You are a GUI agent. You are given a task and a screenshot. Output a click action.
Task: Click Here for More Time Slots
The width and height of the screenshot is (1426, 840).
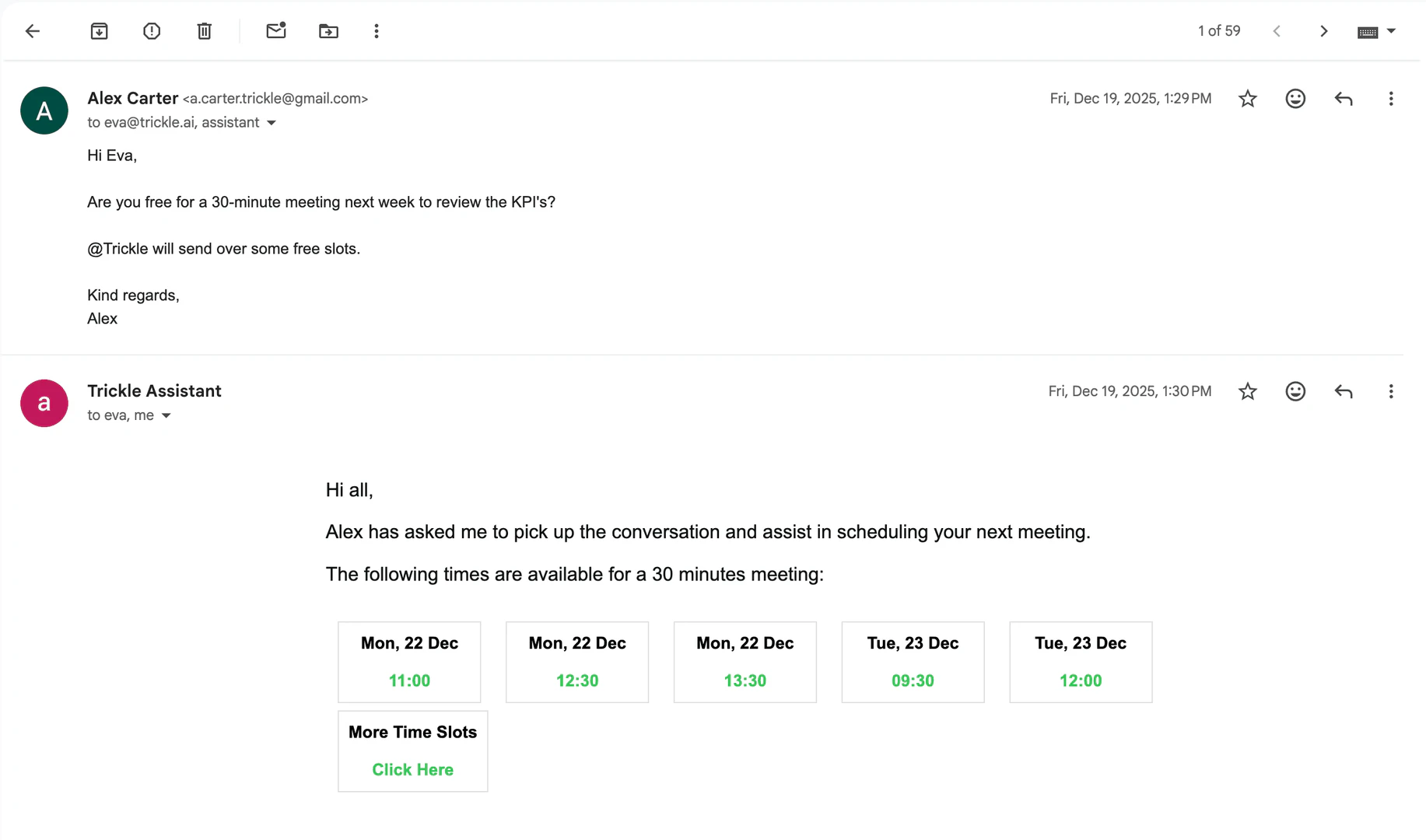point(412,769)
